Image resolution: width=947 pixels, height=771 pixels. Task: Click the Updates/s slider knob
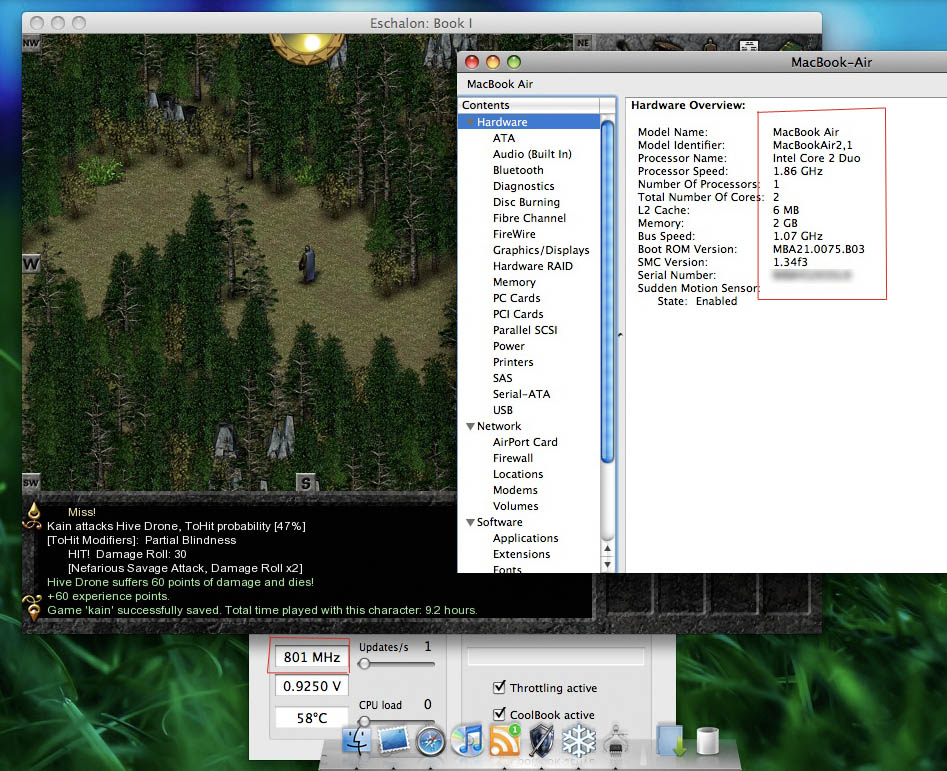[x=364, y=663]
